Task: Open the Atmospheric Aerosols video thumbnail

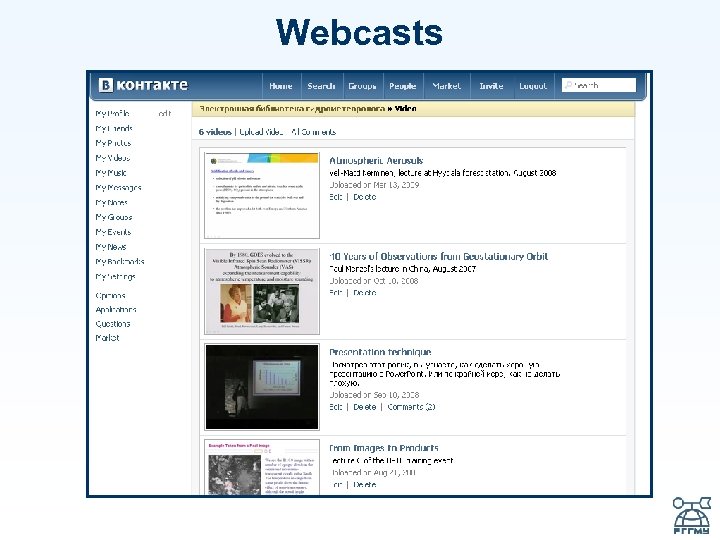Action: click(x=262, y=196)
